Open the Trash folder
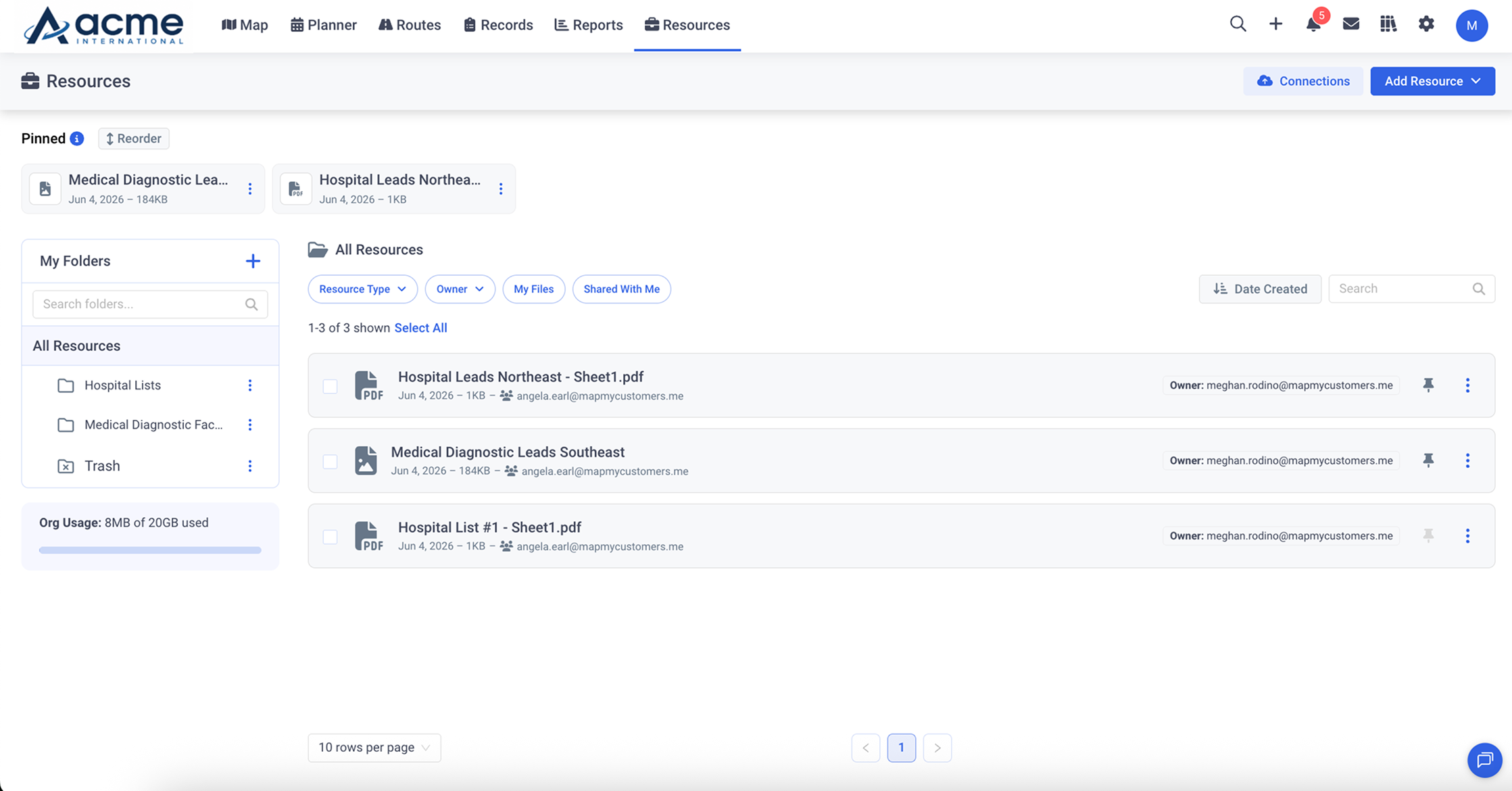The height and width of the screenshot is (791, 1512). (x=102, y=466)
